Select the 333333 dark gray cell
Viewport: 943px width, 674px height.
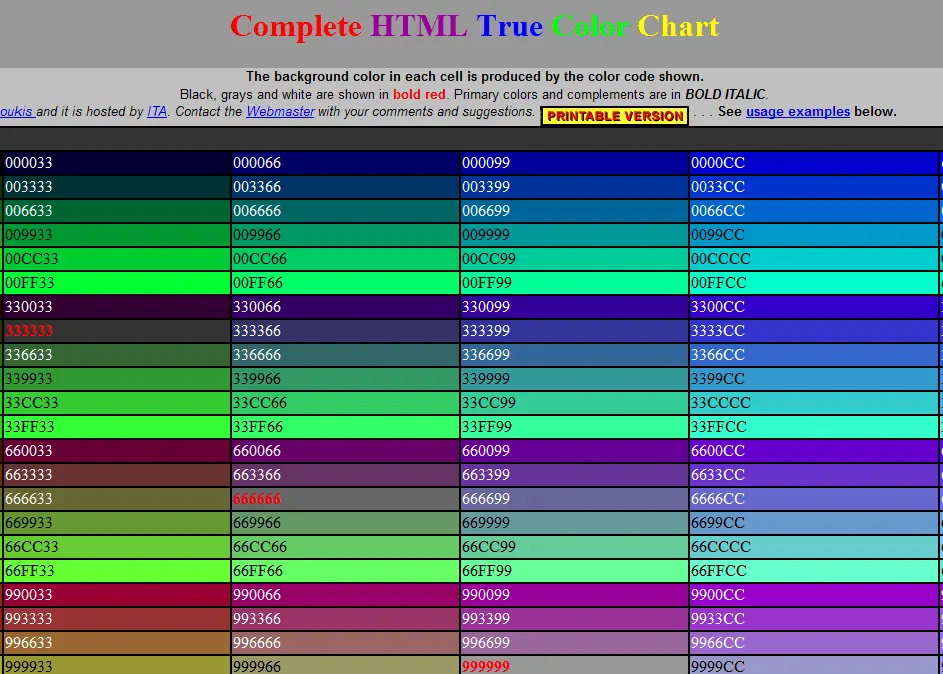pyautogui.click(x=116, y=331)
